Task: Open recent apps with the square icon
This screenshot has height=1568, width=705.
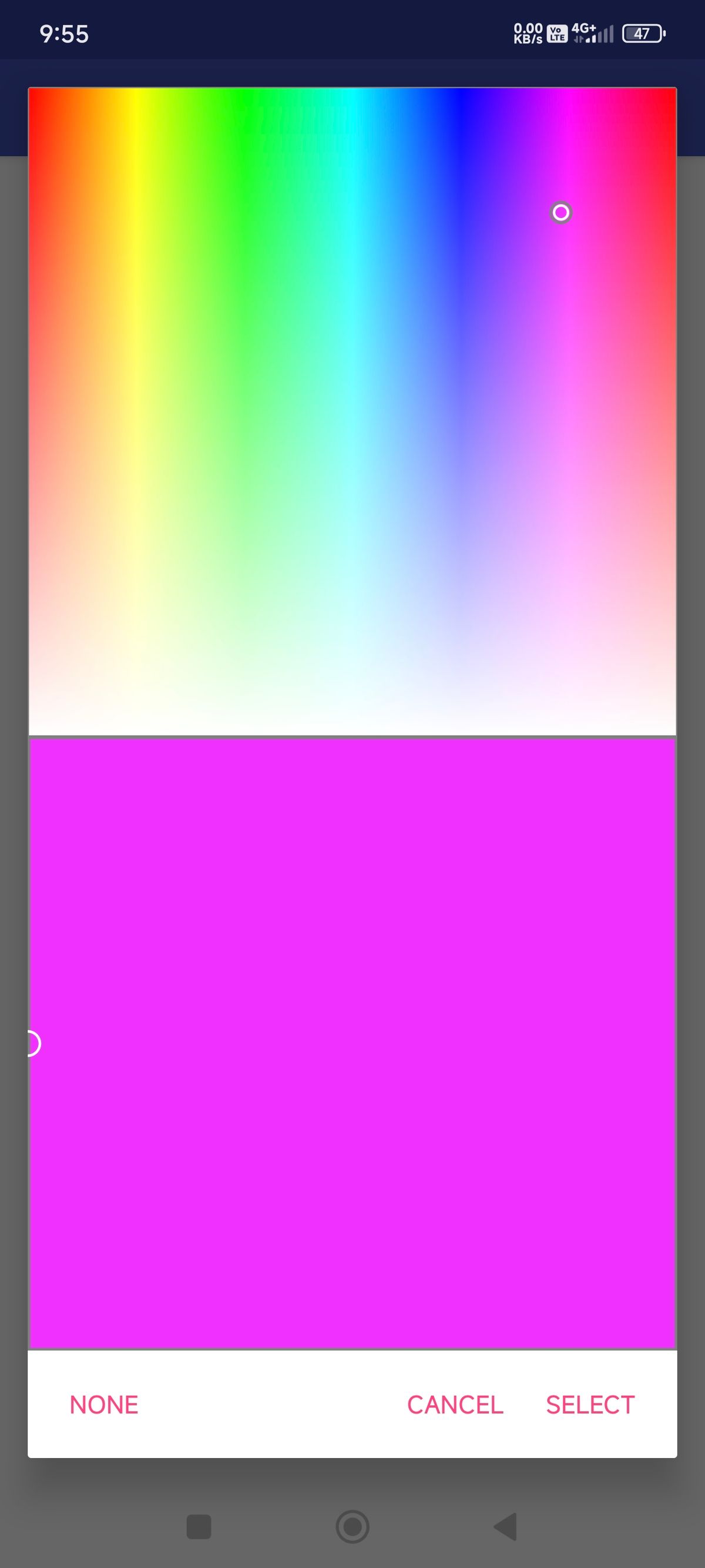Action: [199, 1527]
